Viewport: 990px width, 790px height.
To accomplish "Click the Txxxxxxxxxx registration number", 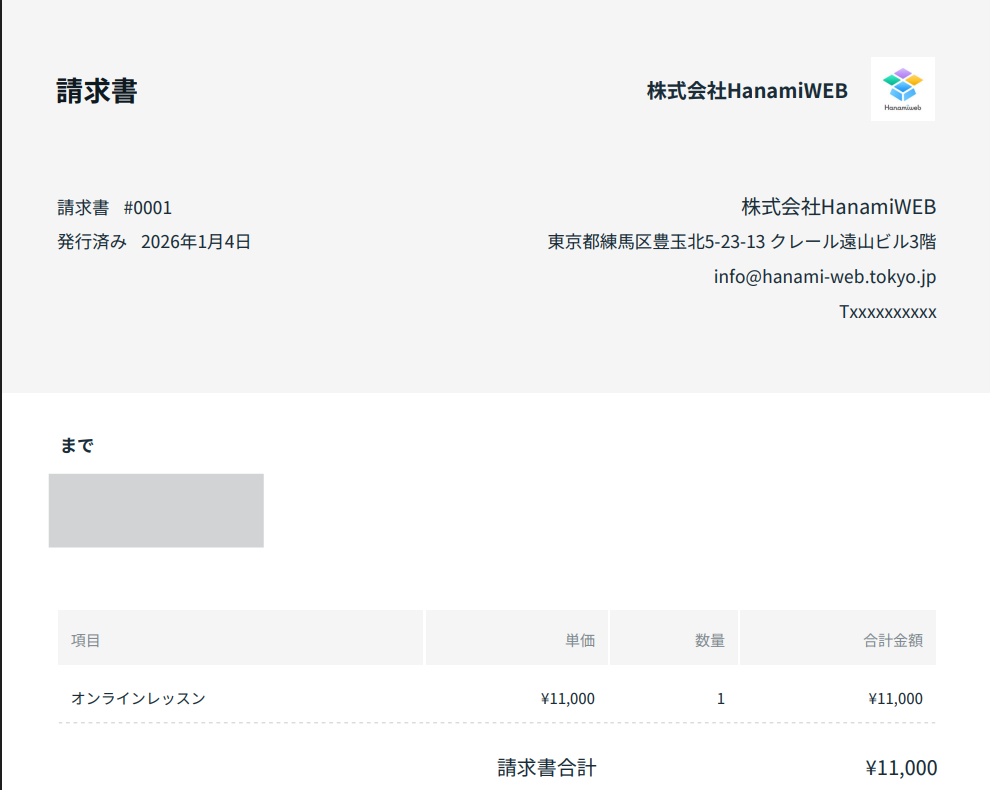I will point(887,312).
